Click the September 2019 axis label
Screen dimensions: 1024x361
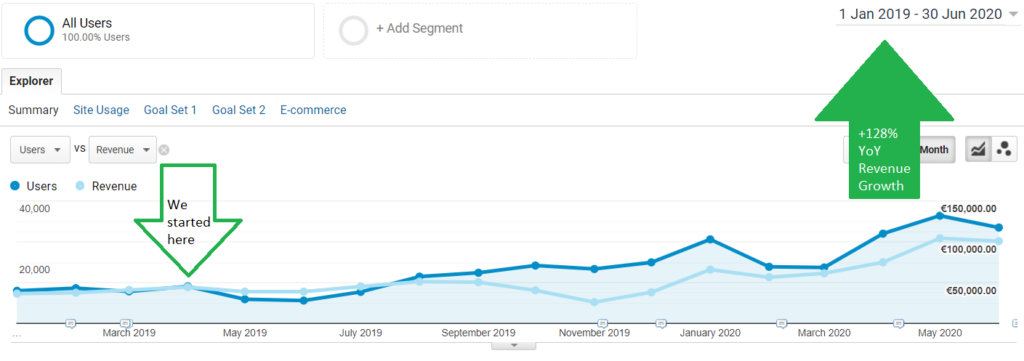[479, 333]
